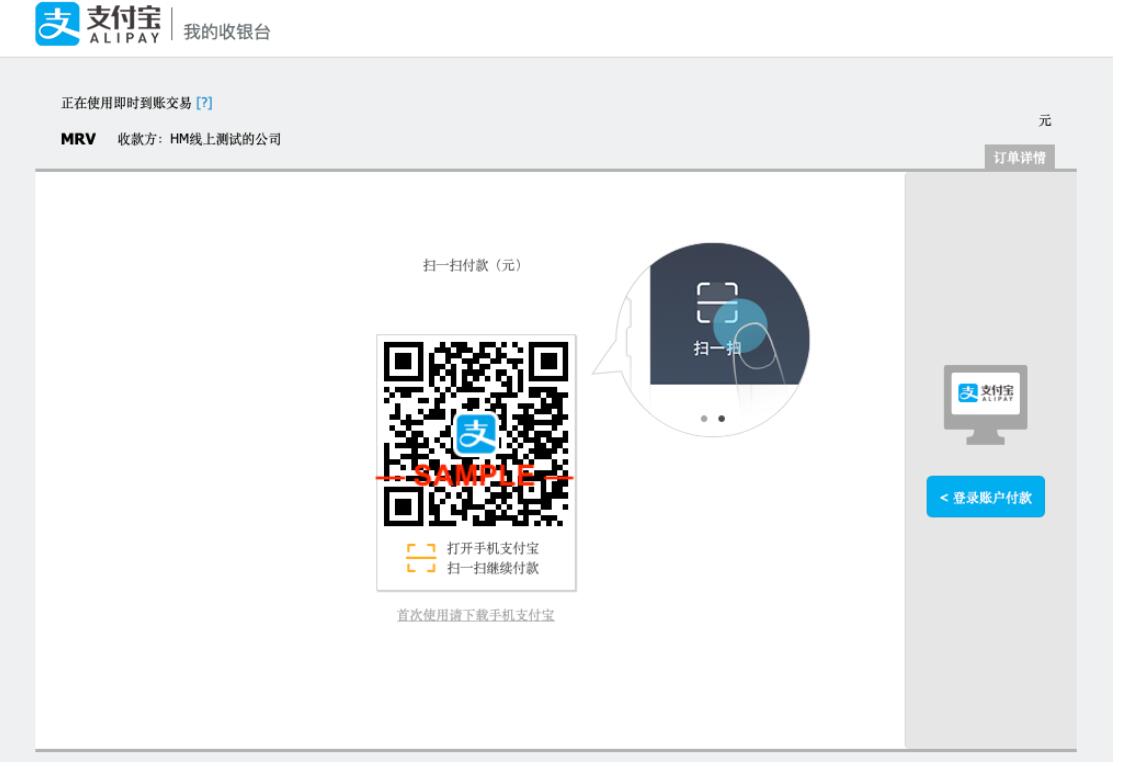The width and height of the screenshot is (1131, 767).
Task: Click the Alipay logo in the header
Action: point(98,25)
